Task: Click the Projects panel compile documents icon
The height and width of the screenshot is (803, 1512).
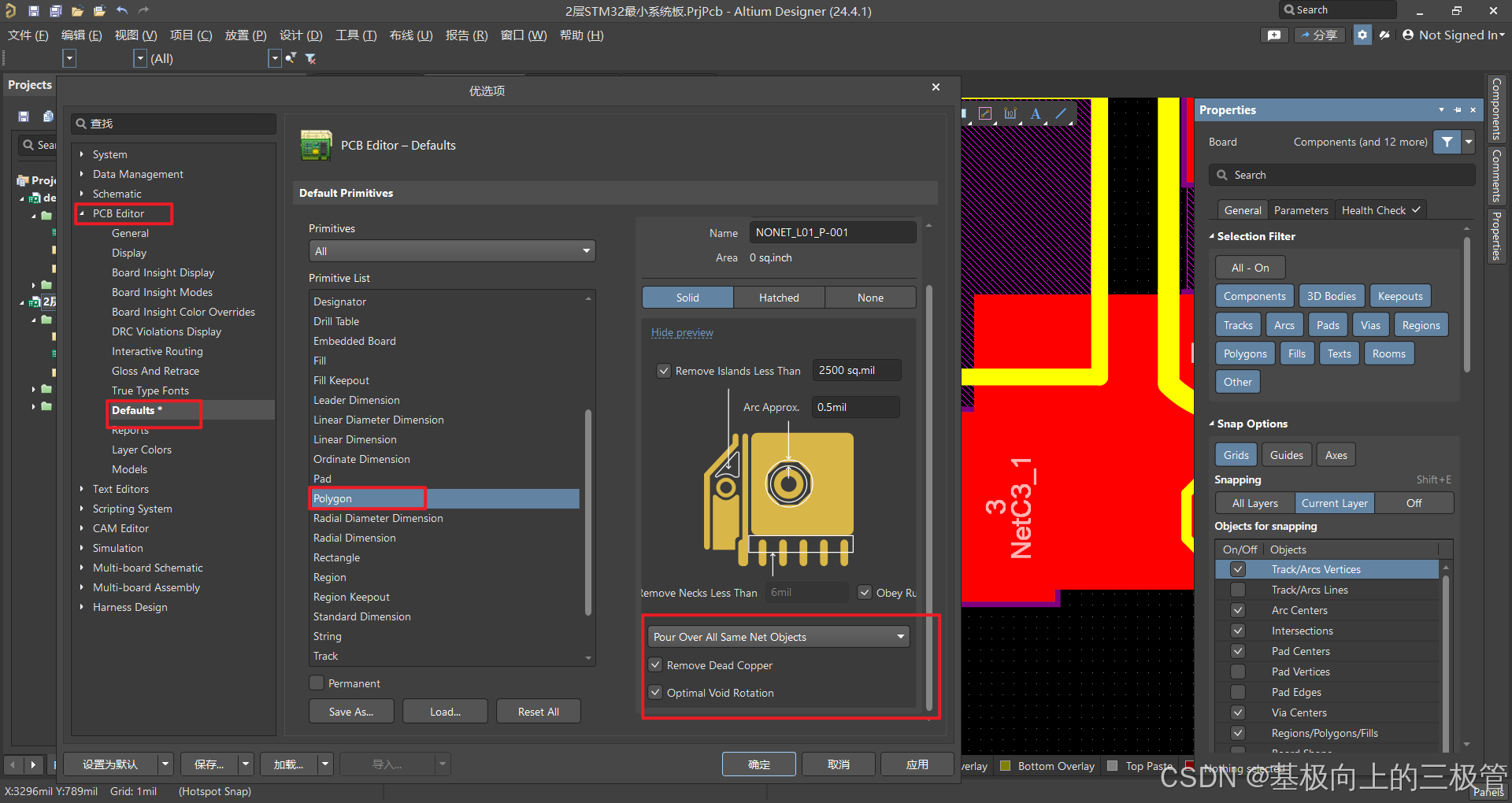Action: click(48, 117)
